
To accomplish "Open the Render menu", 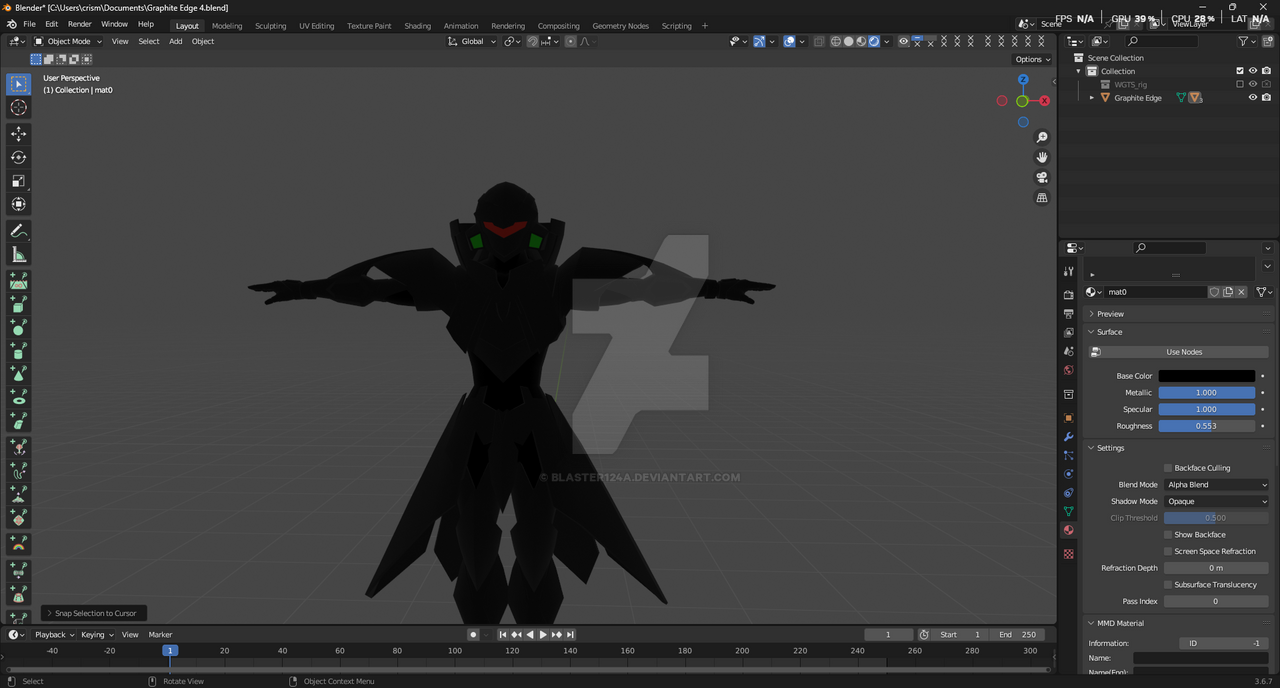I will point(80,24).
